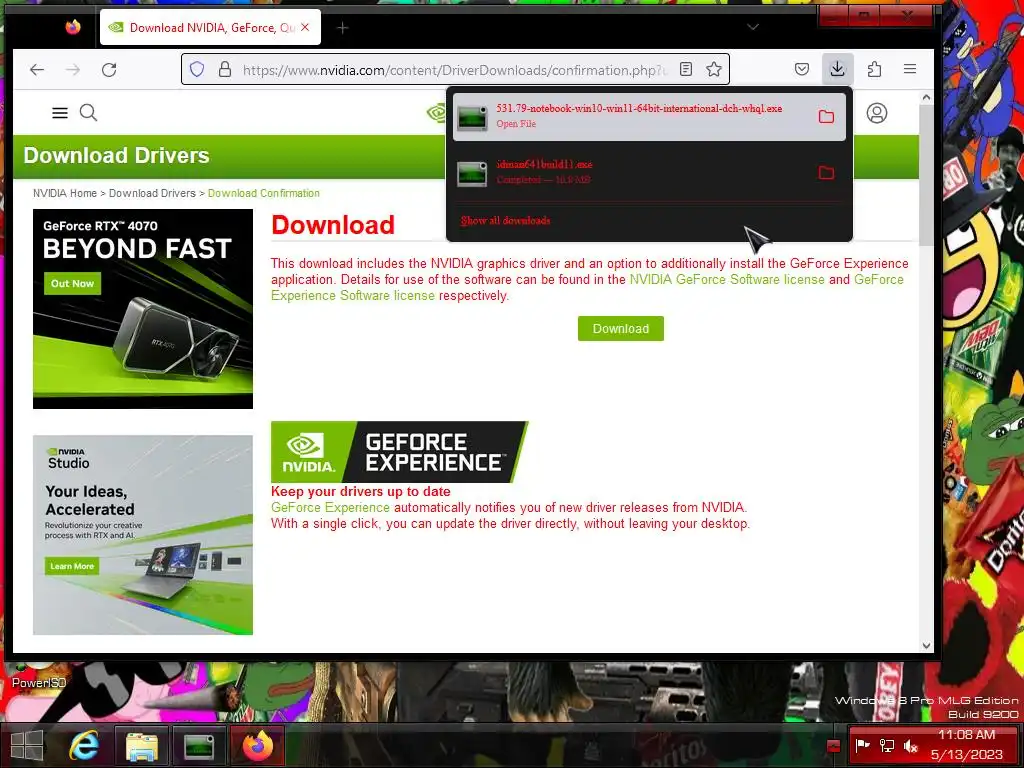Close the downloads panel via toolbar download icon
Viewport: 1024px width, 768px height.
point(837,69)
